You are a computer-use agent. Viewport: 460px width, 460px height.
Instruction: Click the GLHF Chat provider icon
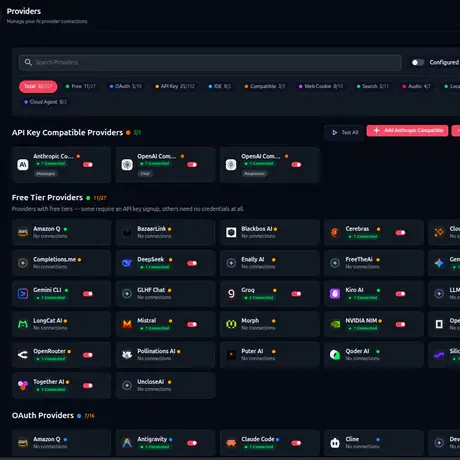127,294
